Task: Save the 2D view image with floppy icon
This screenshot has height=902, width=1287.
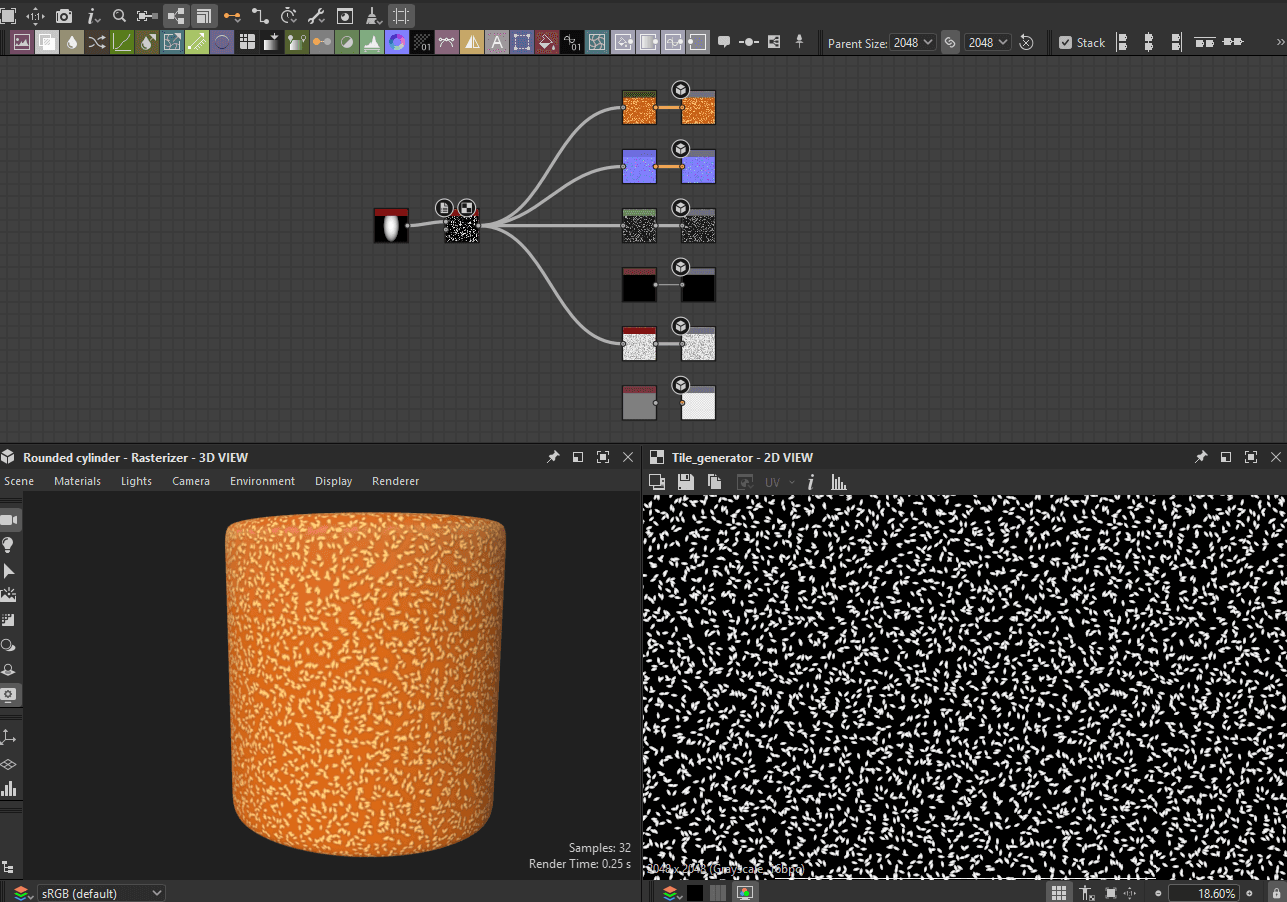Action: (x=685, y=482)
